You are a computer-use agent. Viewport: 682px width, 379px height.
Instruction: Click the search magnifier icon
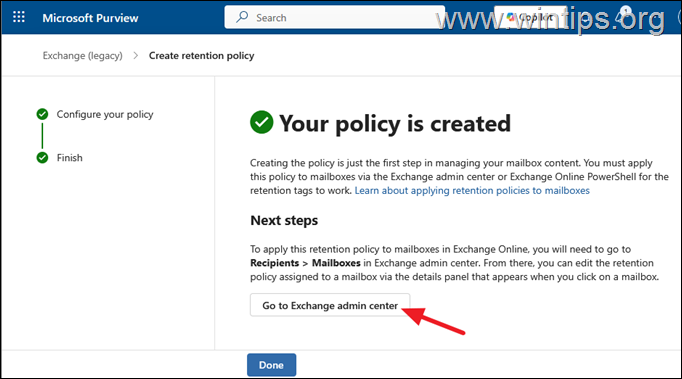242,17
